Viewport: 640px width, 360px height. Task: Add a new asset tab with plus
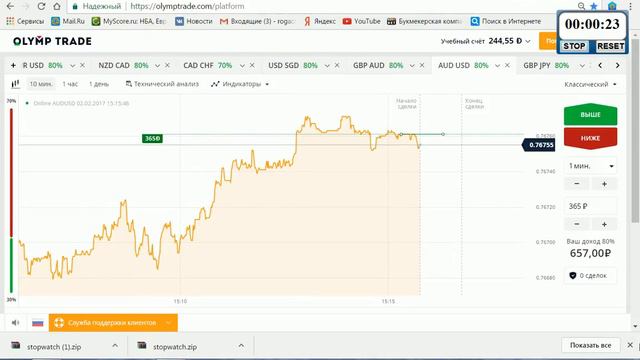click(13, 65)
